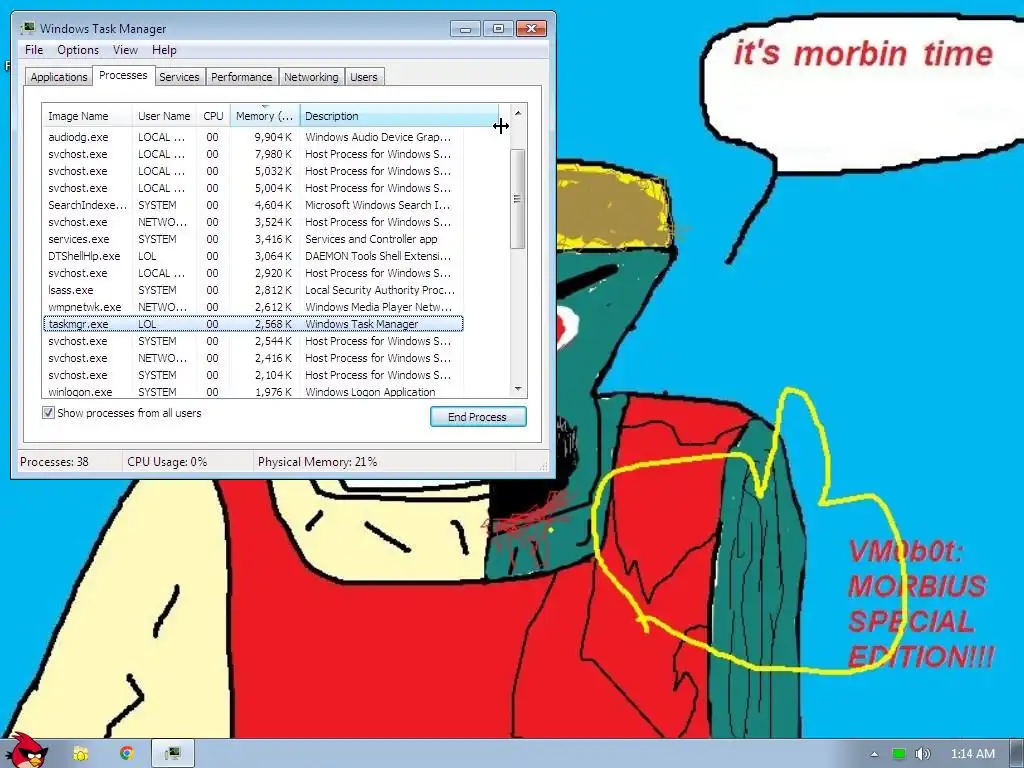Click svchost.exe row with 2,544 K memory

pos(253,341)
